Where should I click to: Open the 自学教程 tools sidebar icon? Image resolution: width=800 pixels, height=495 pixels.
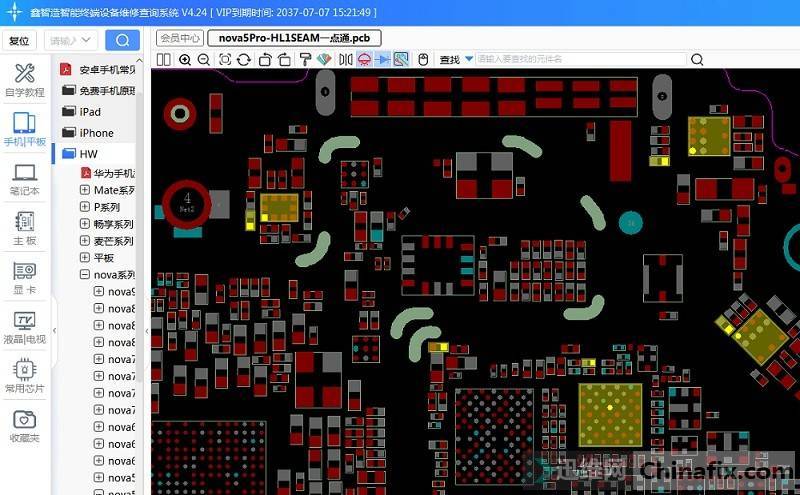(x=25, y=80)
